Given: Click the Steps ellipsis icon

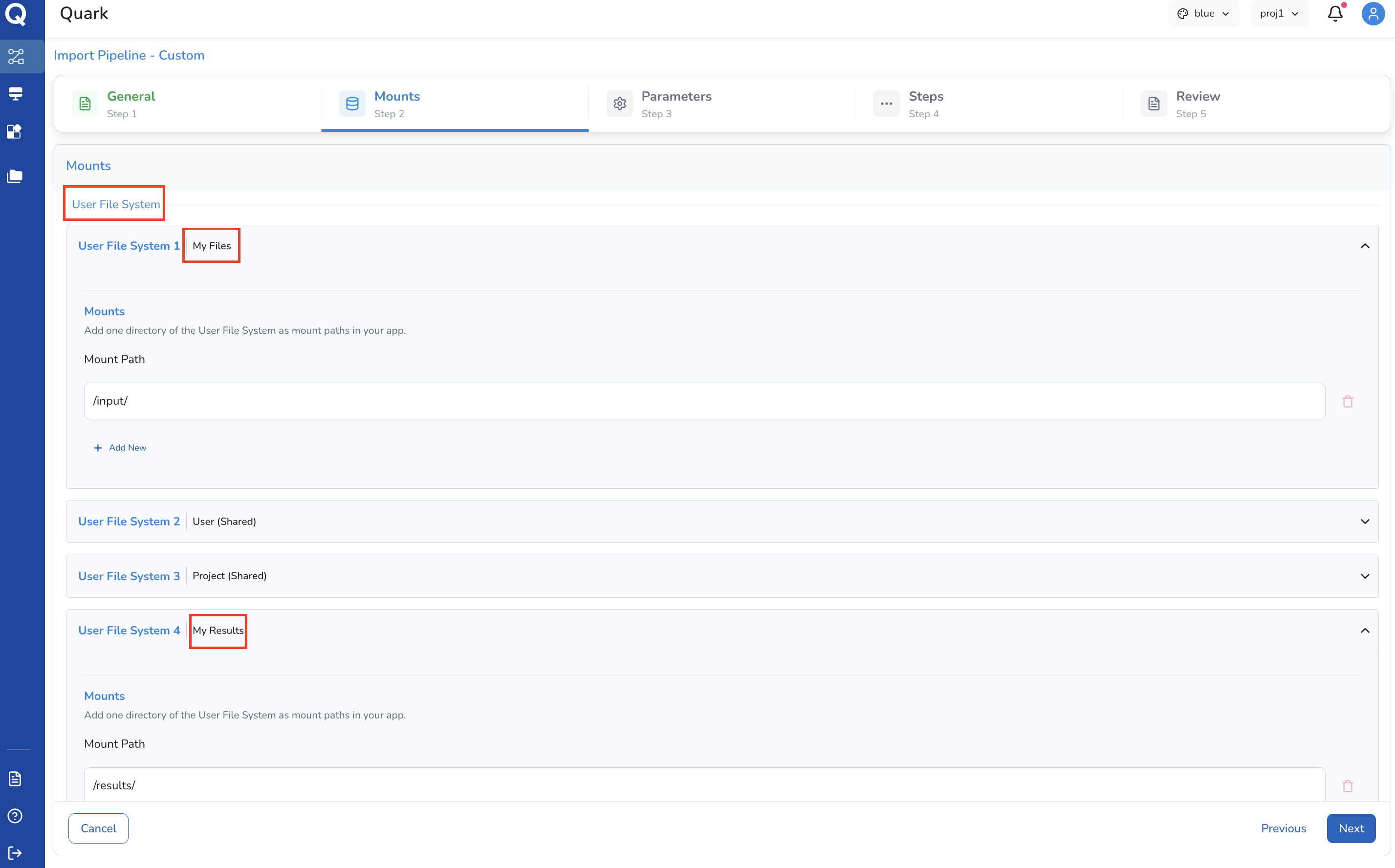Looking at the screenshot, I should click(x=886, y=103).
